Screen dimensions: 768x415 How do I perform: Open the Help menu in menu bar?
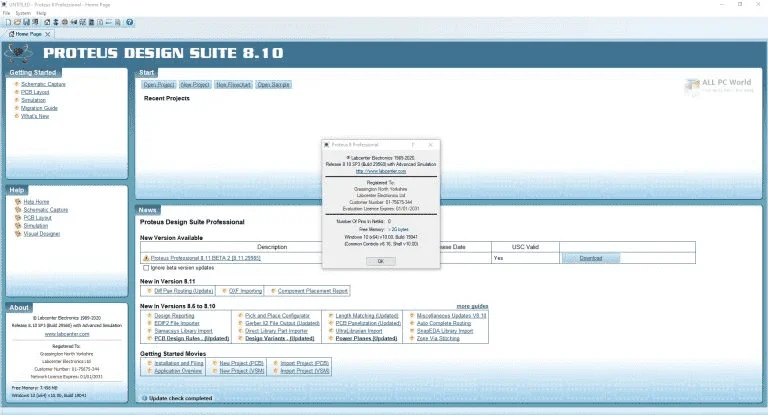tap(41, 13)
